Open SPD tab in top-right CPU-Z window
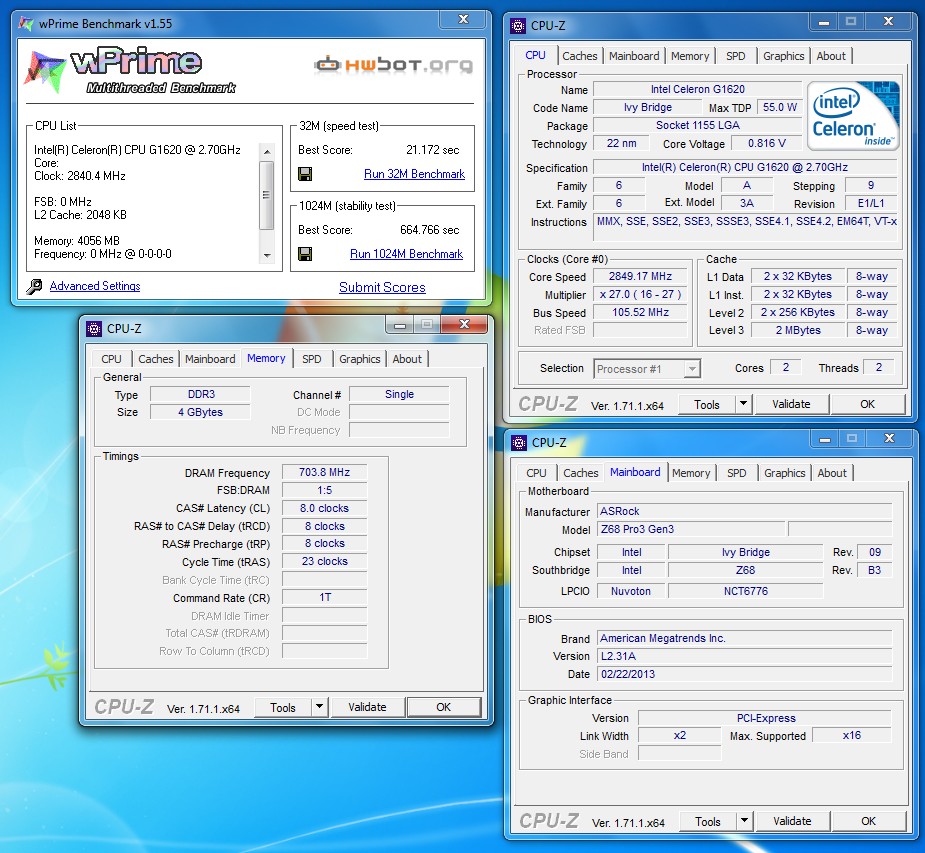The width and height of the screenshot is (925, 853). (x=736, y=56)
